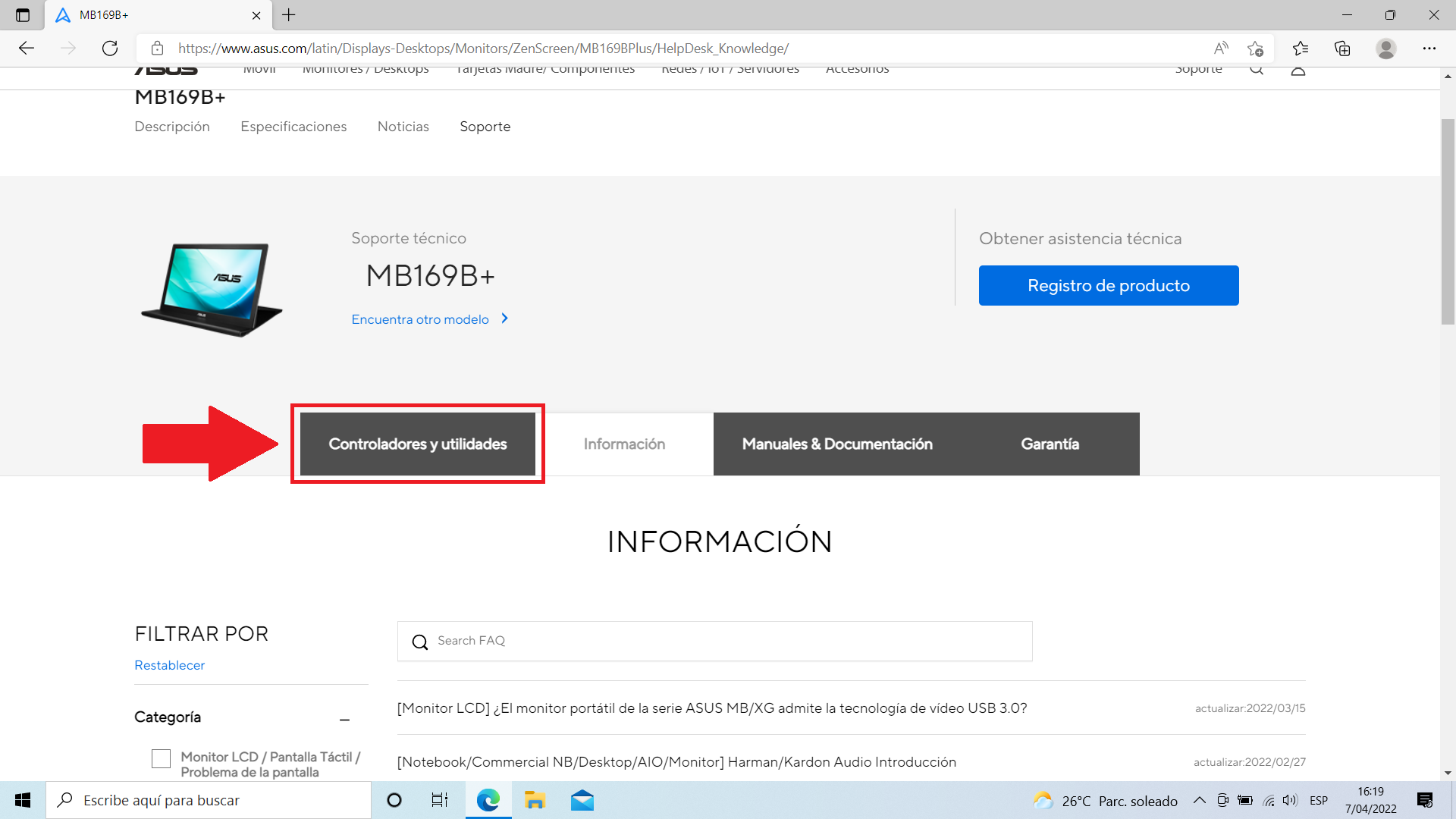Open the Collections icon in toolbar
Image resolution: width=1456 pixels, height=819 pixels.
tap(1342, 49)
